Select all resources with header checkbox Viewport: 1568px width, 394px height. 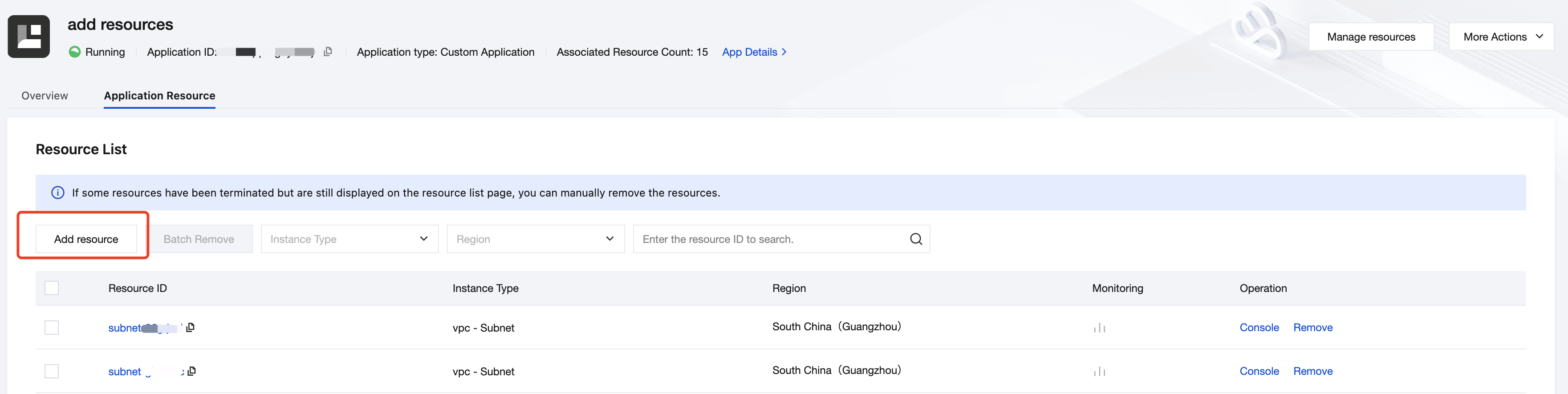click(52, 288)
